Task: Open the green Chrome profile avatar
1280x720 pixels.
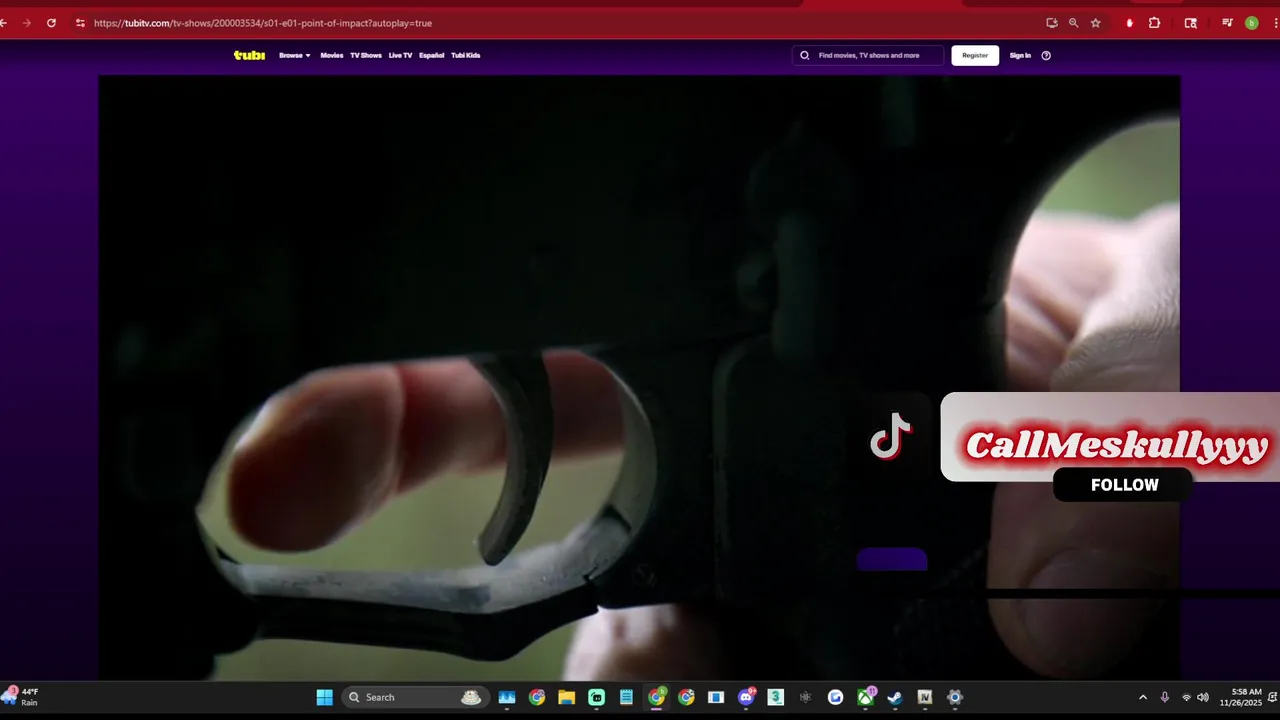Action: [x=1251, y=23]
